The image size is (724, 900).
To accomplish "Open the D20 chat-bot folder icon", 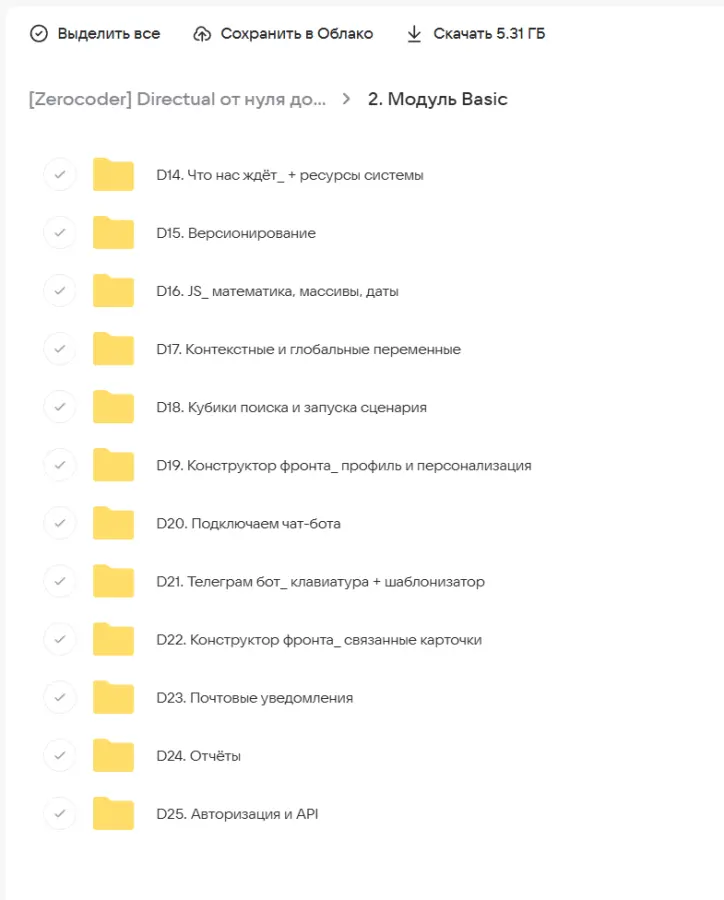I will pos(113,523).
